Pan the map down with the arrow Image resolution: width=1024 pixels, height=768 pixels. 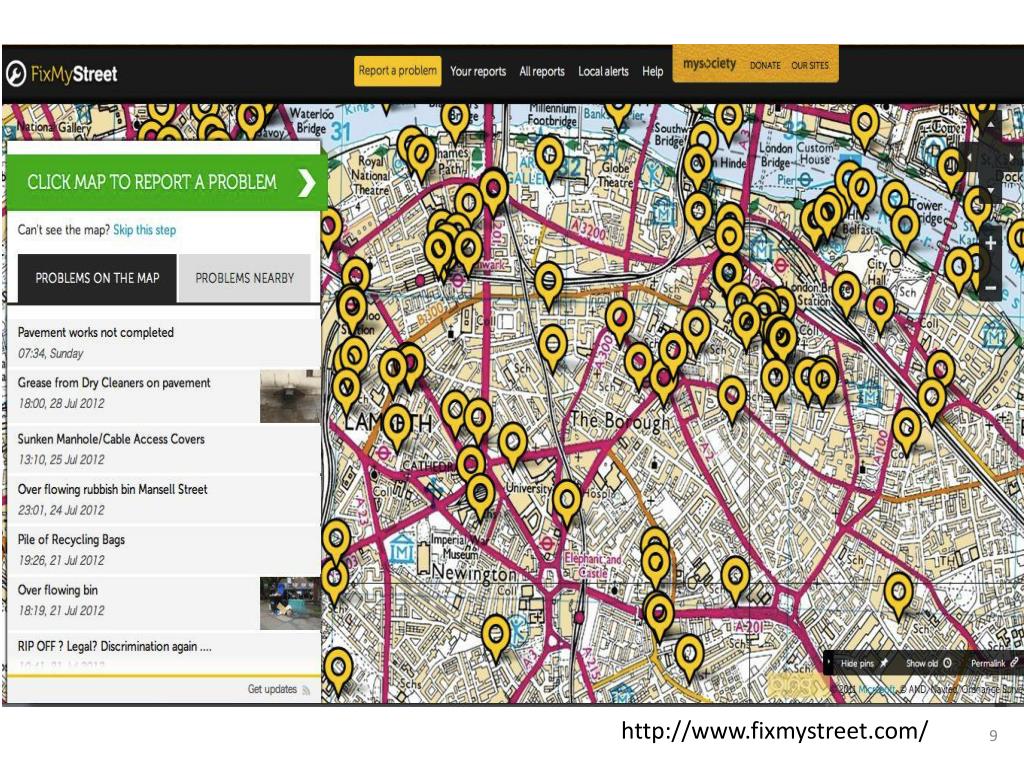(991, 189)
